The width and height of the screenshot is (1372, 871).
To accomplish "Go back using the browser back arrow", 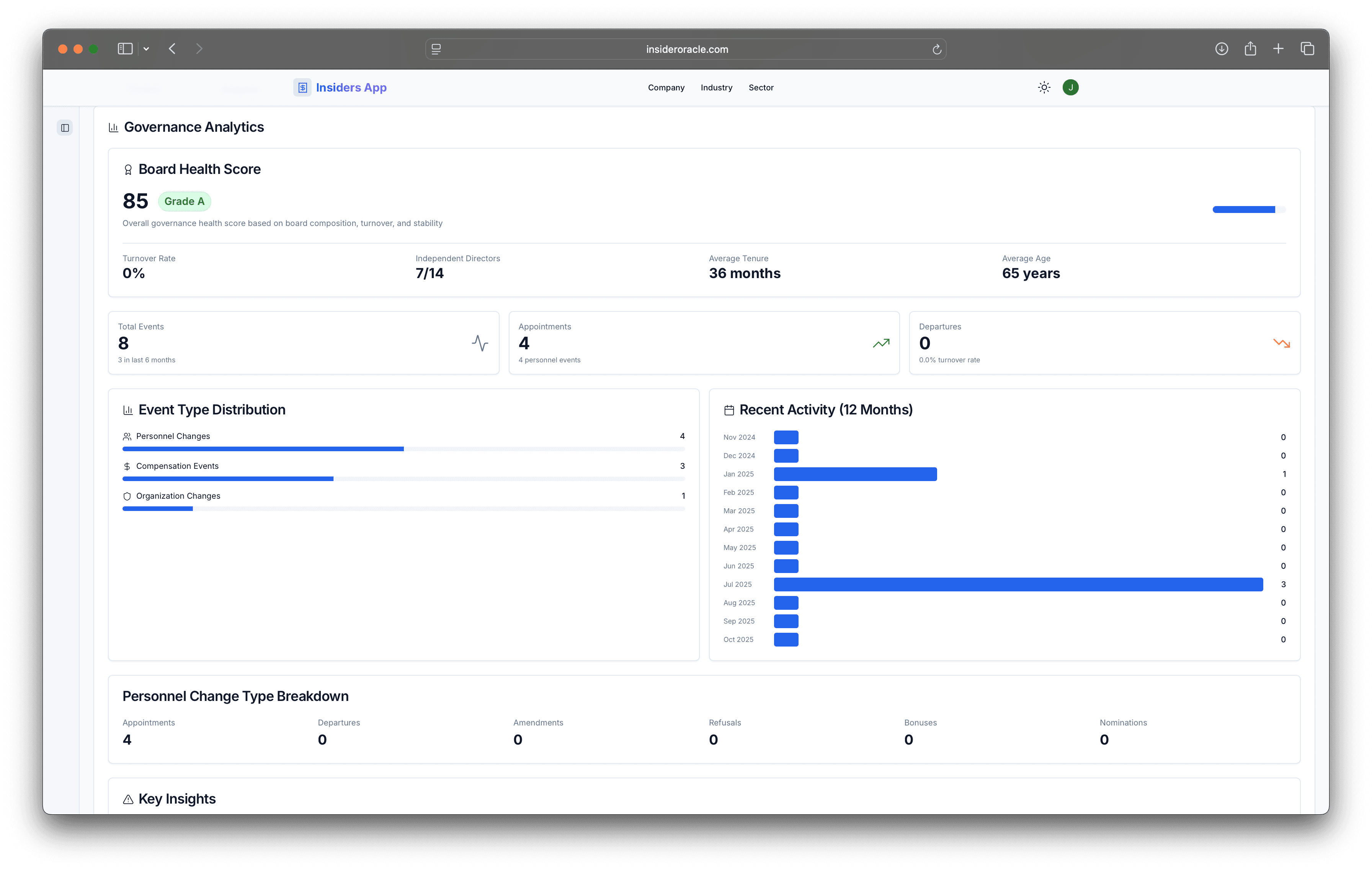I will pos(172,49).
